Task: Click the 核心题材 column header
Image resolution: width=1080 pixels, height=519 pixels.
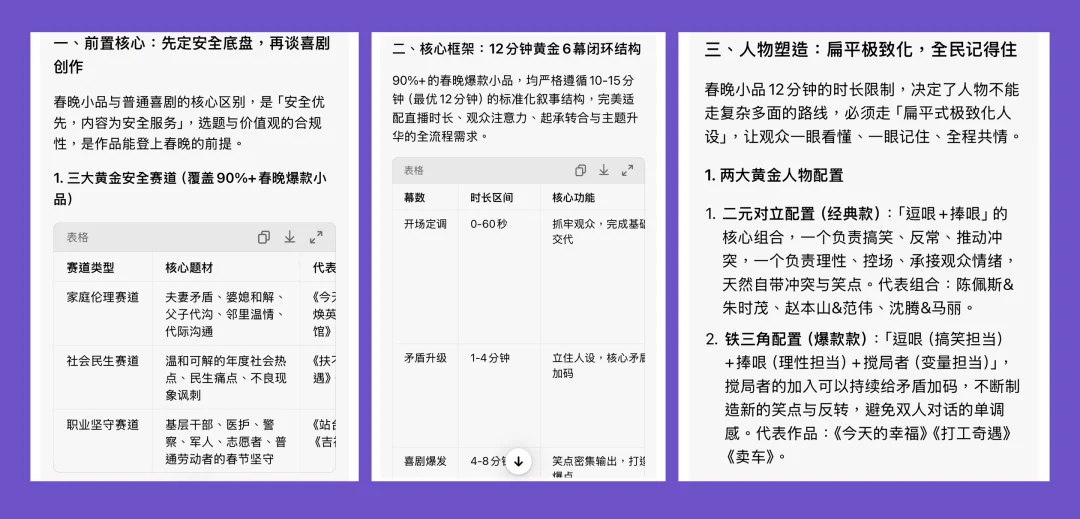Action: tap(189, 268)
